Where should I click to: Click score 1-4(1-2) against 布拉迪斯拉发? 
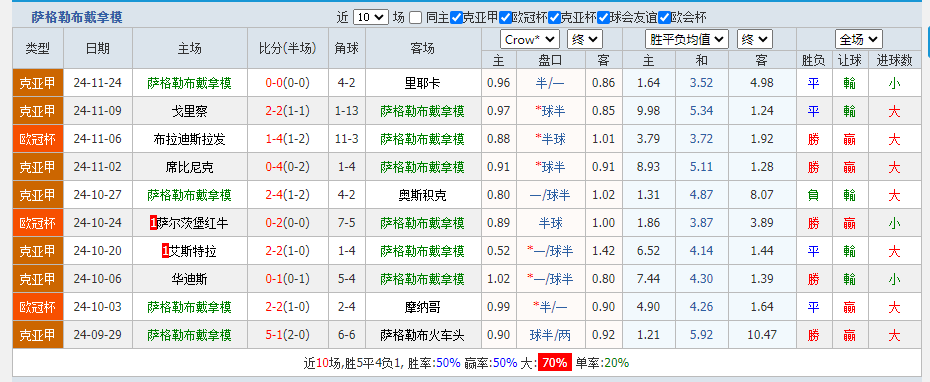tap(288, 139)
